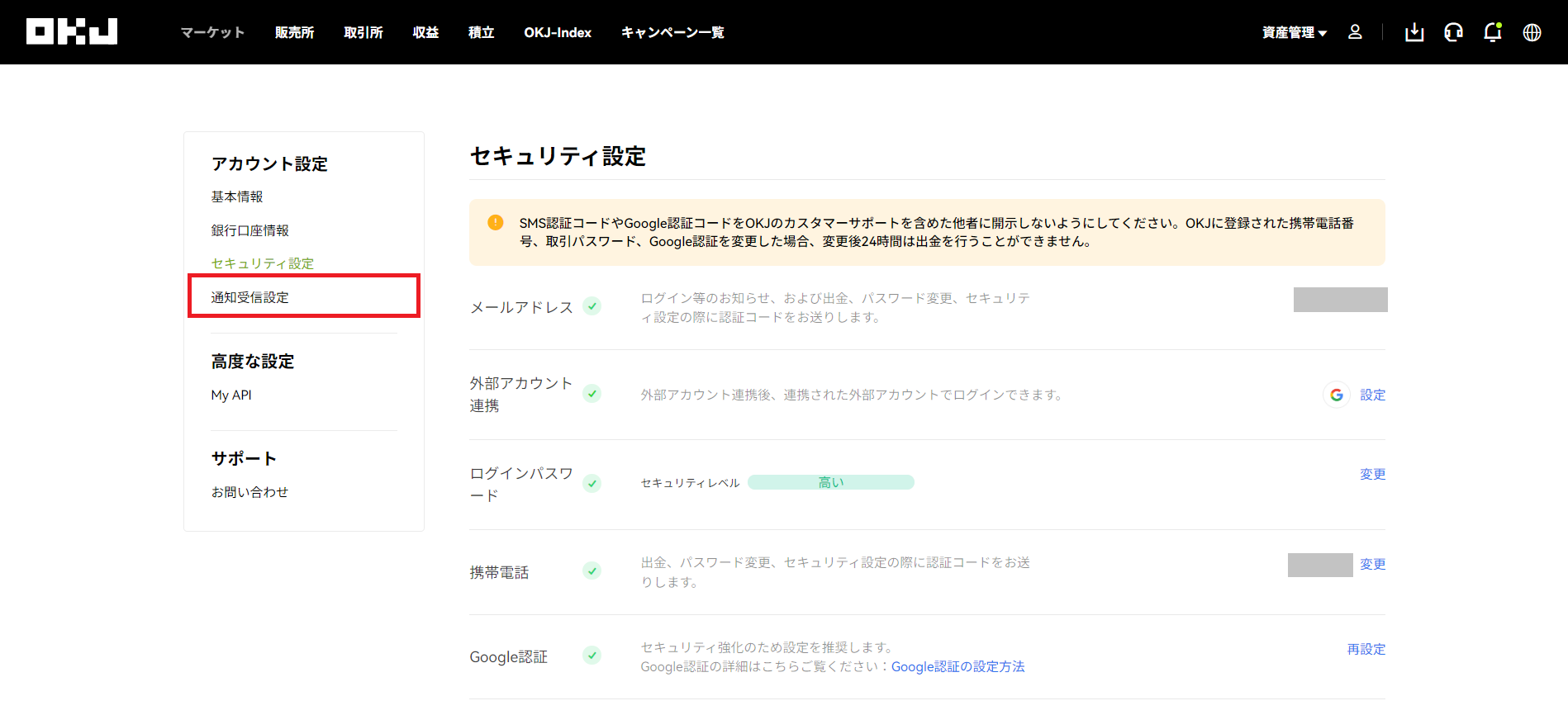Select 基本情報 in the sidebar

click(237, 197)
